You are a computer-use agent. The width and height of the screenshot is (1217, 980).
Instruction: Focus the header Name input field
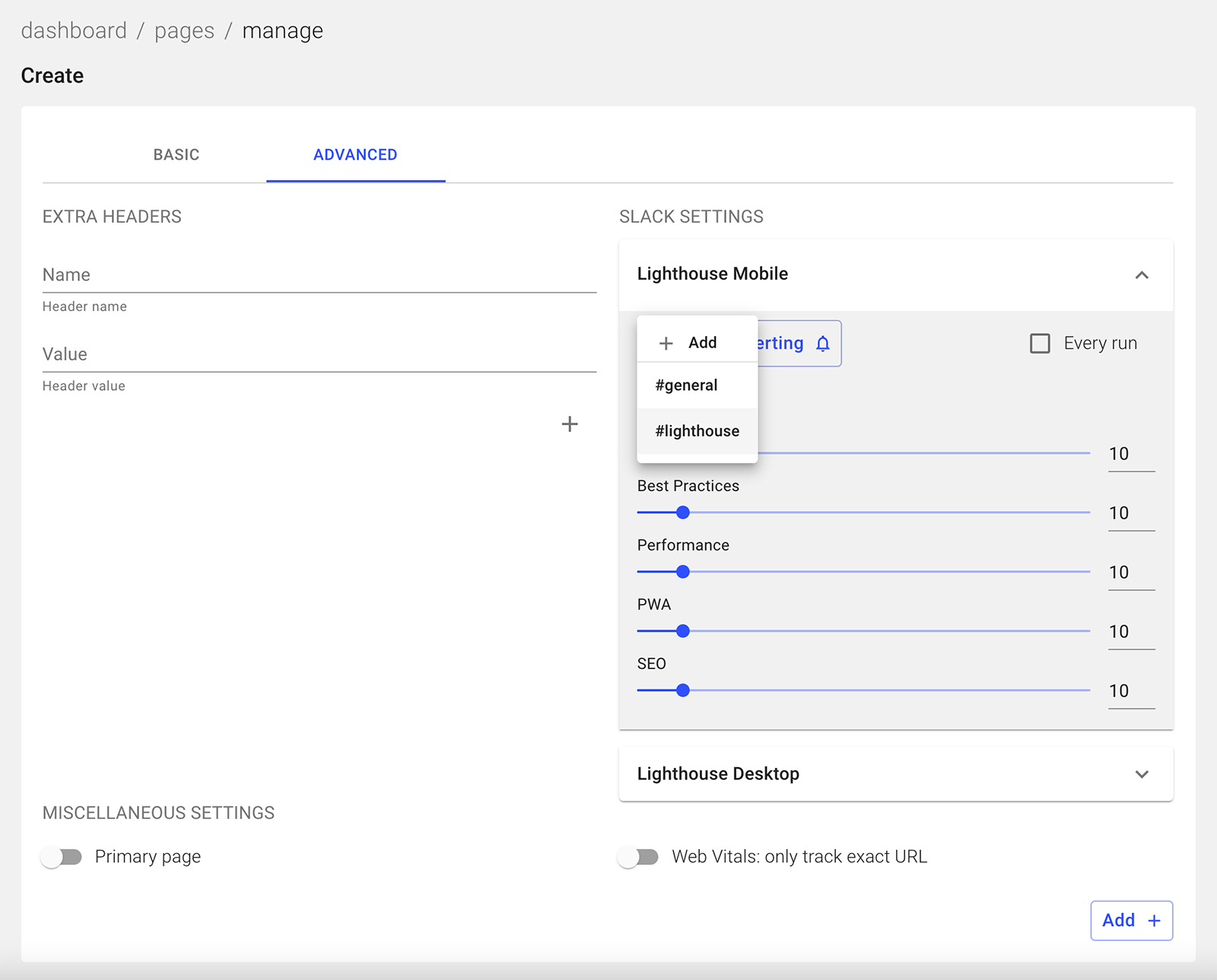click(x=319, y=275)
